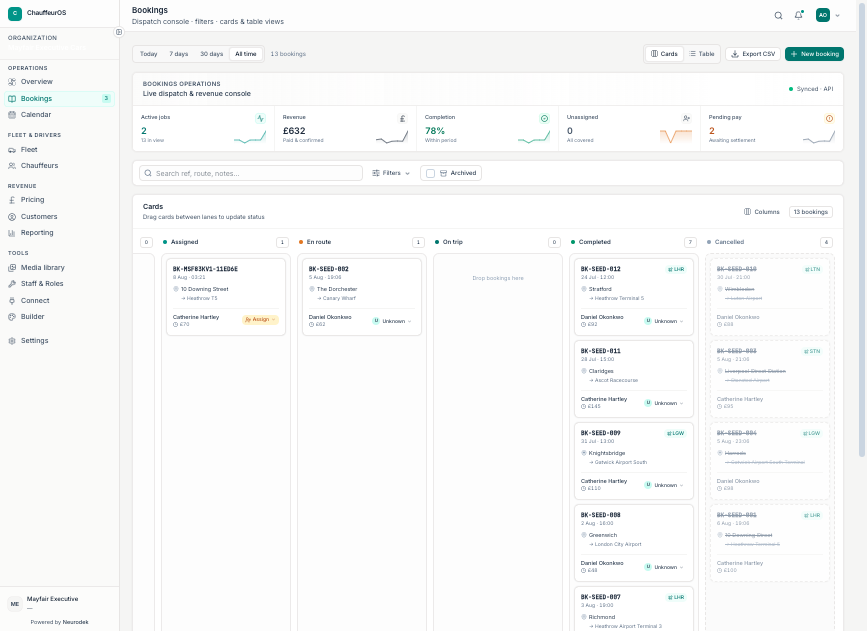Tick the Archived checkbox
This screenshot has height=631, width=867.
430,173
